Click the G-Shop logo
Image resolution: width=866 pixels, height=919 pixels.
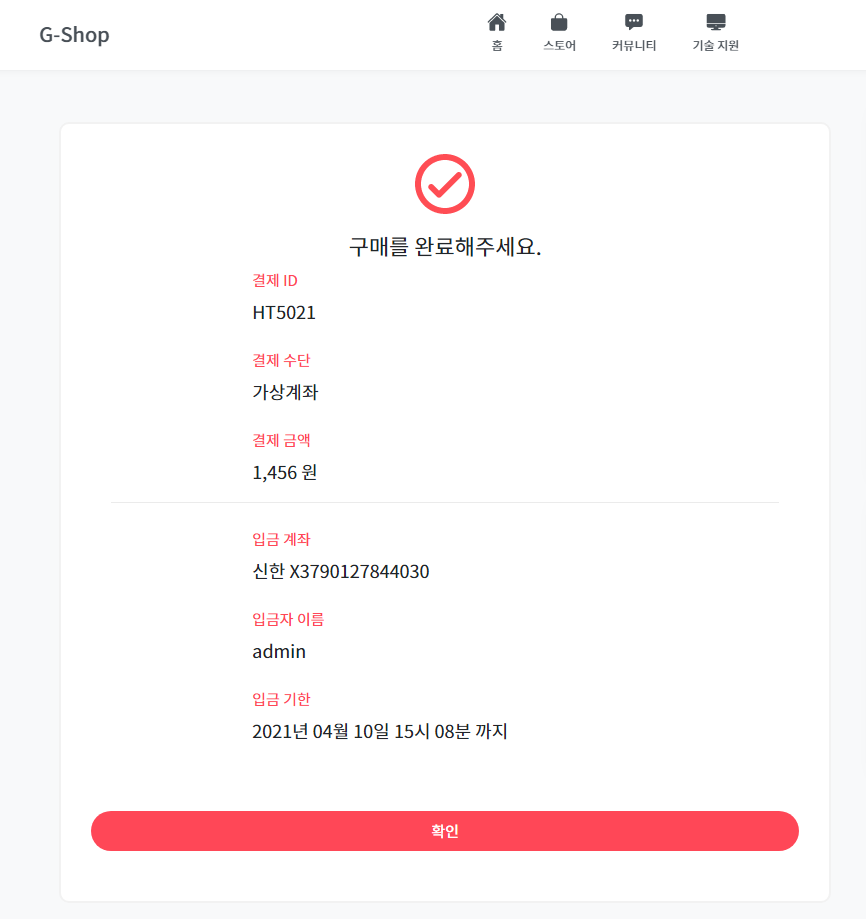74,35
